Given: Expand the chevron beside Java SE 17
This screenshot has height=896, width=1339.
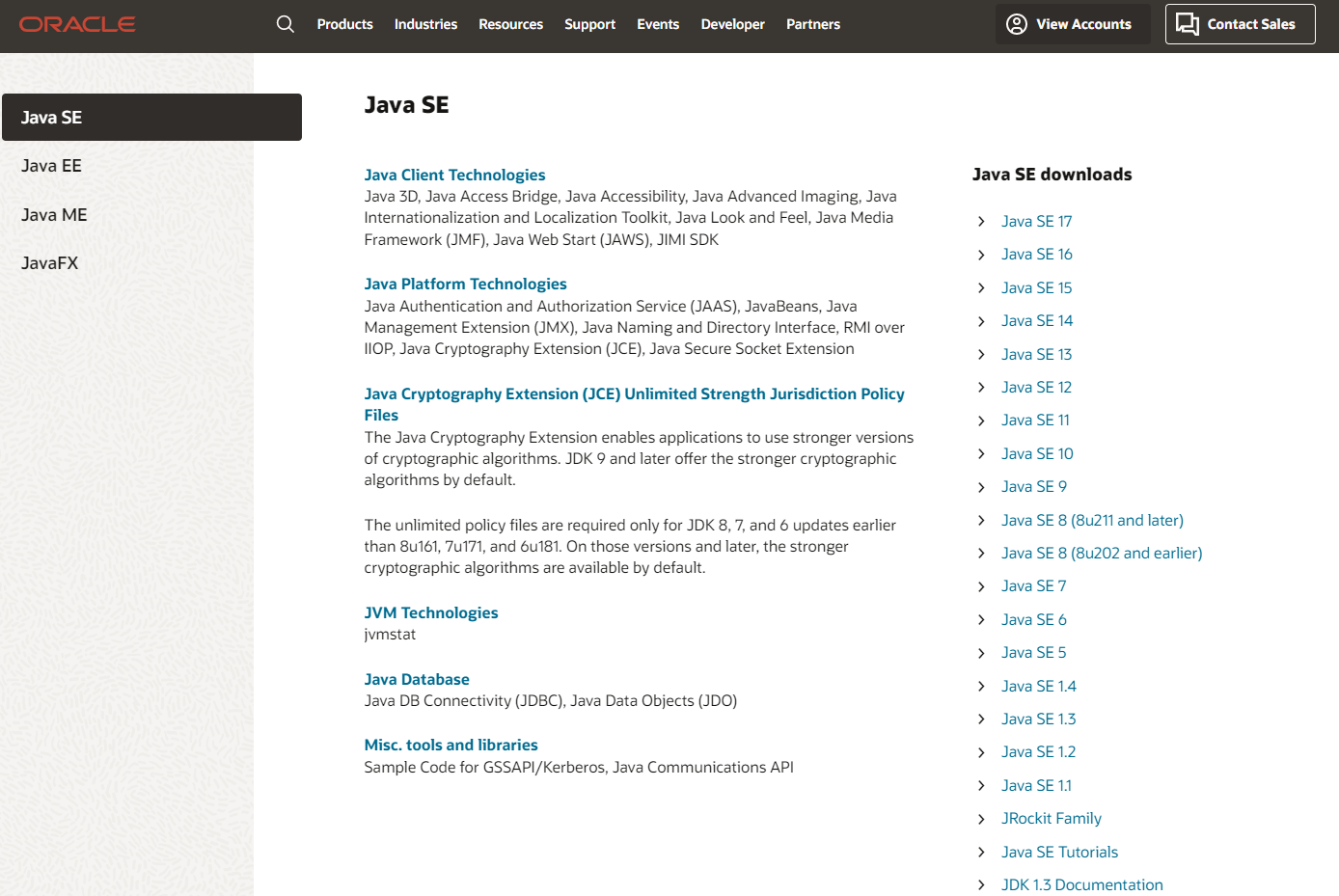Looking at the screenshot, I should [x=981, y=222].
